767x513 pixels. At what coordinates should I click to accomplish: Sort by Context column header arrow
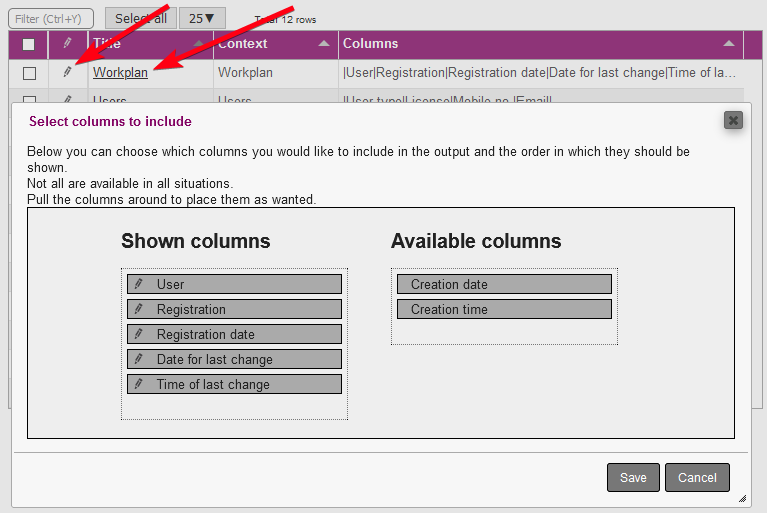(x=323, y=44)
